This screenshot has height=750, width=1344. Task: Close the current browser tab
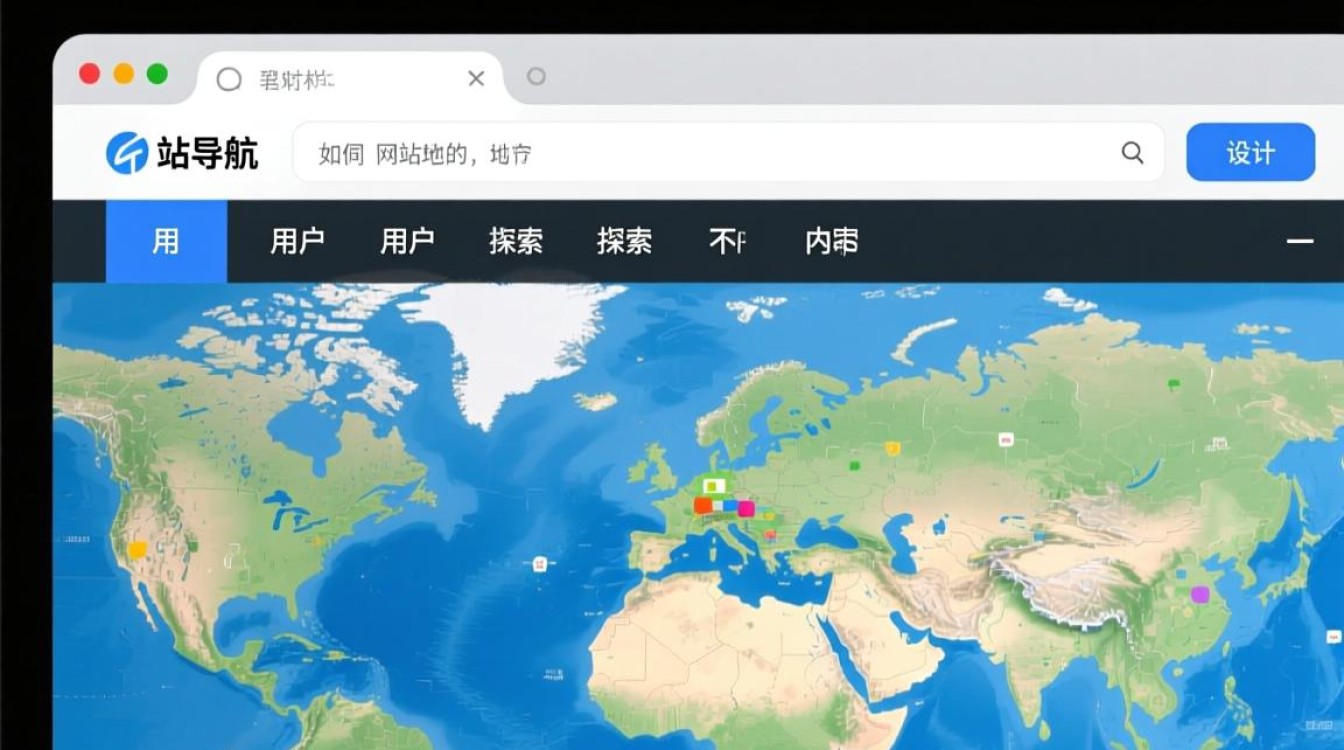point(476,78)
